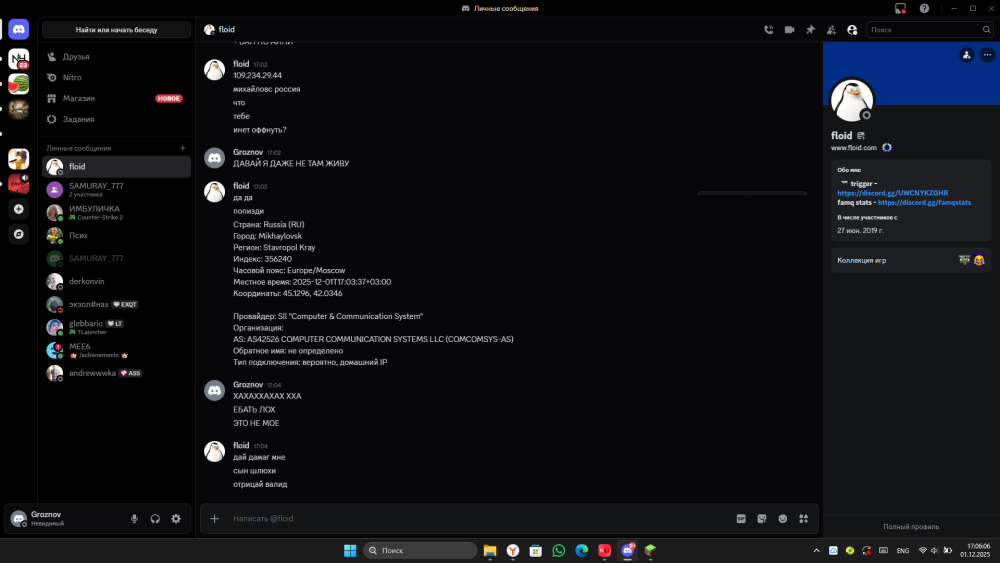Select the floid direct message

point(116,166)
